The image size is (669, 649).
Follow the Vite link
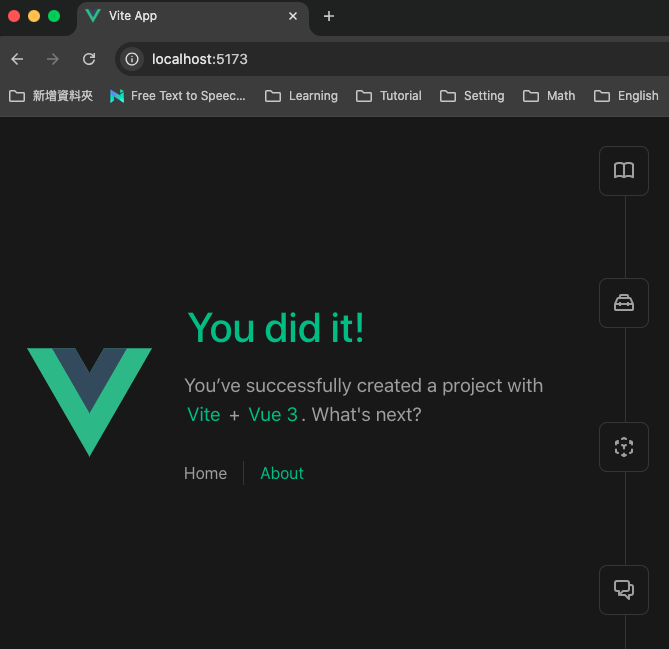[x=204, y=414]
